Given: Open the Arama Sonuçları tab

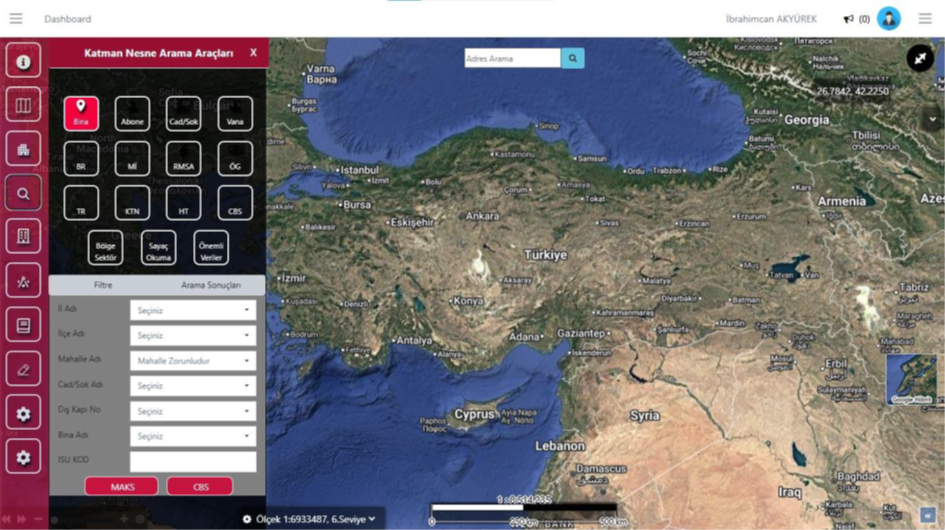Looking at the screenshot, I should (210, 285).
